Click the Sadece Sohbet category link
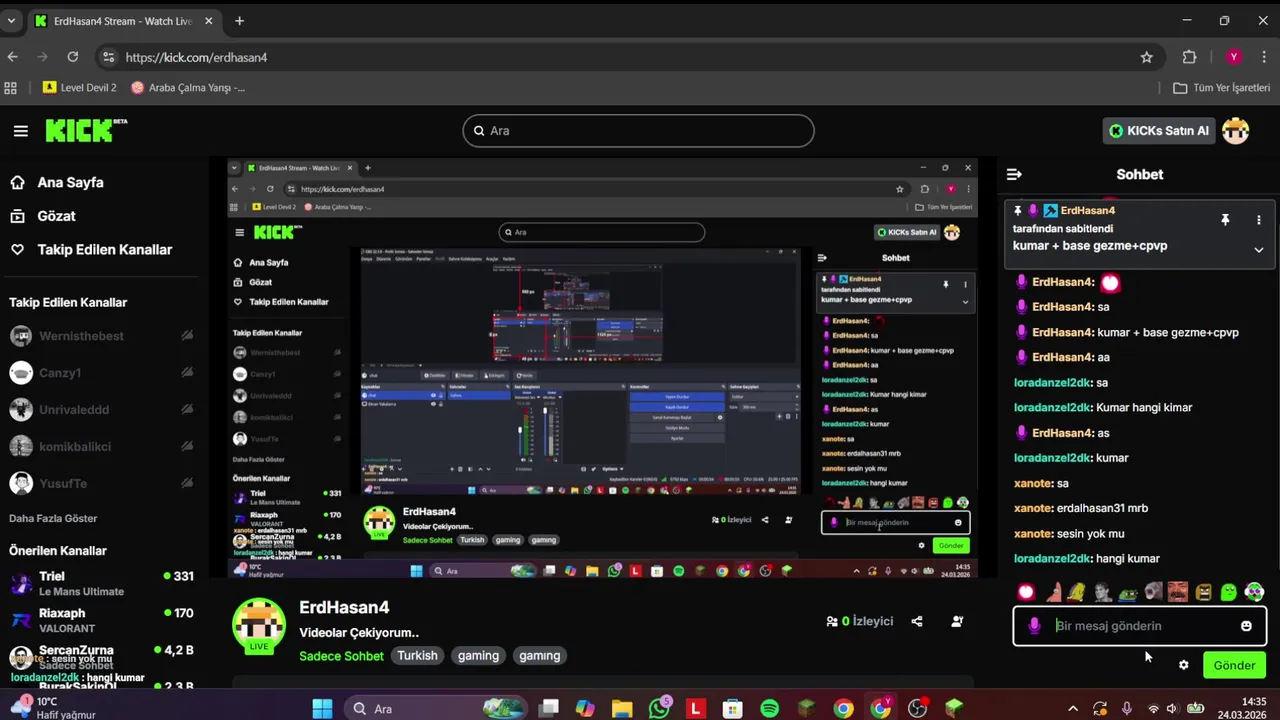1280x720 pixels. (341, 656)
